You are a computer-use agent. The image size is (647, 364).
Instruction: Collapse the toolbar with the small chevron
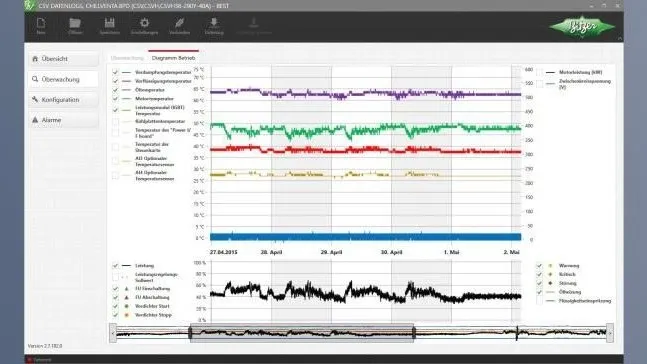[620, 38]
